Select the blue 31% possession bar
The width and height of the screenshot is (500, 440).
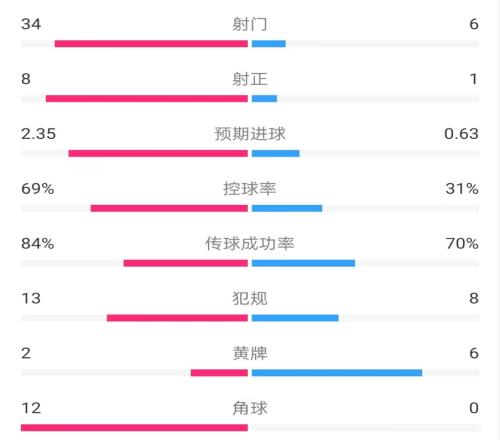(287, 208)
